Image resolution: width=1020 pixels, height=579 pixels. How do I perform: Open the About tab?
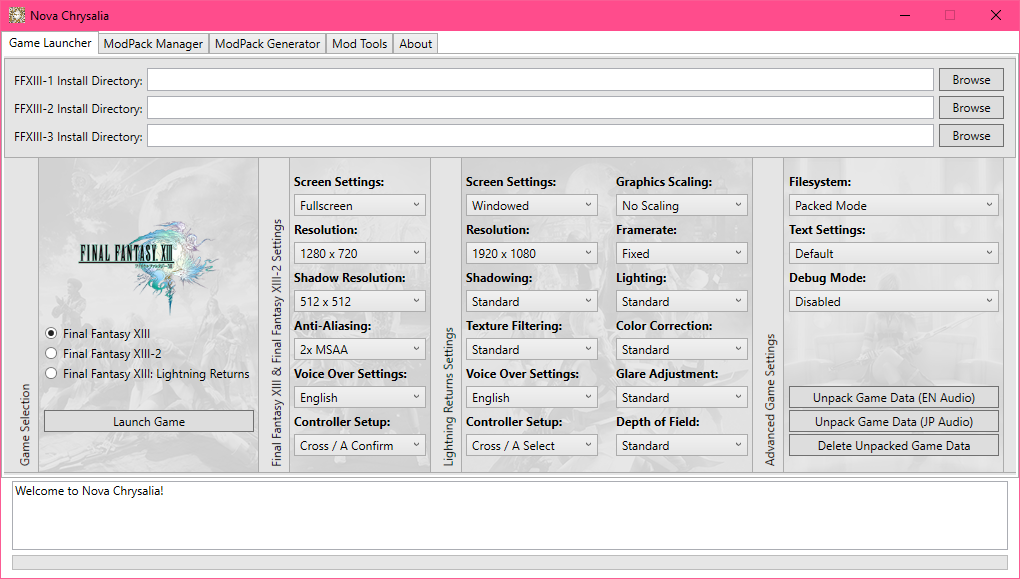tap(416, 44)
